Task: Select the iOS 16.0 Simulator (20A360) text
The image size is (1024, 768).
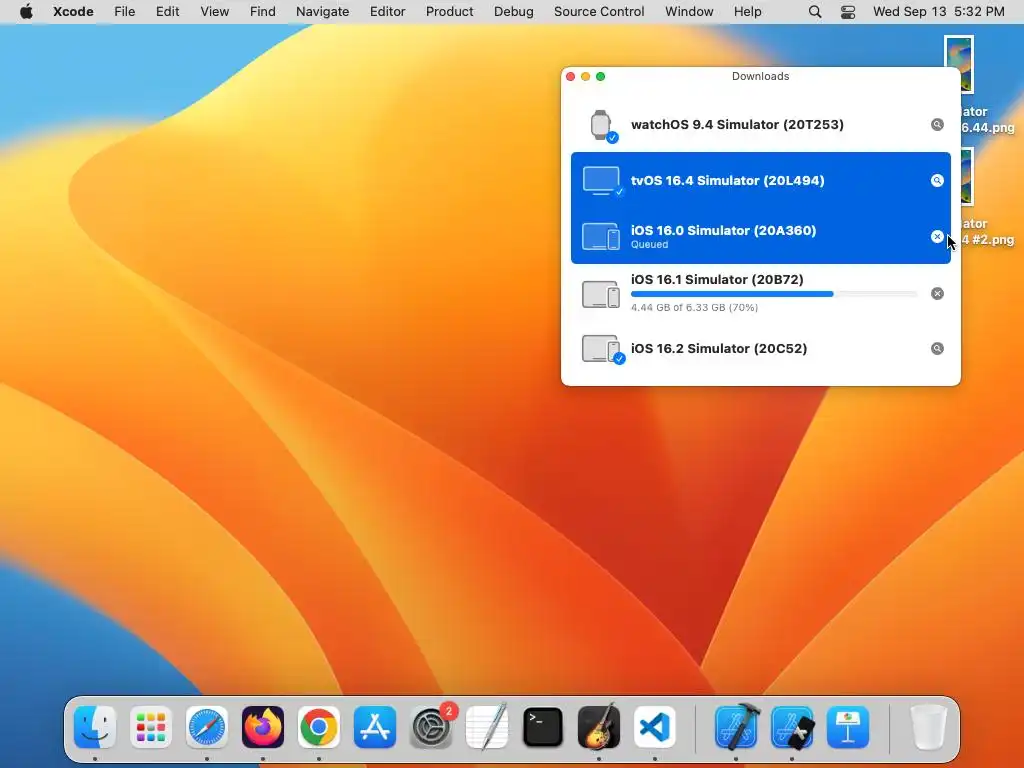Action: pyautogui.click(x=724, y=231)
